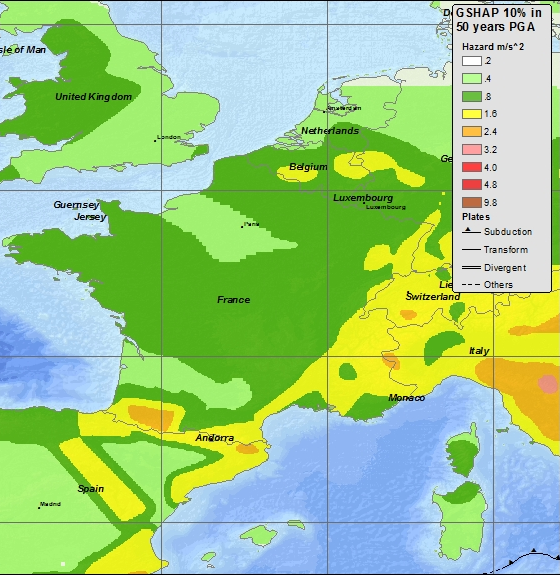
Task: Click the United Kingdom label
Action: [x=93, y=97]
